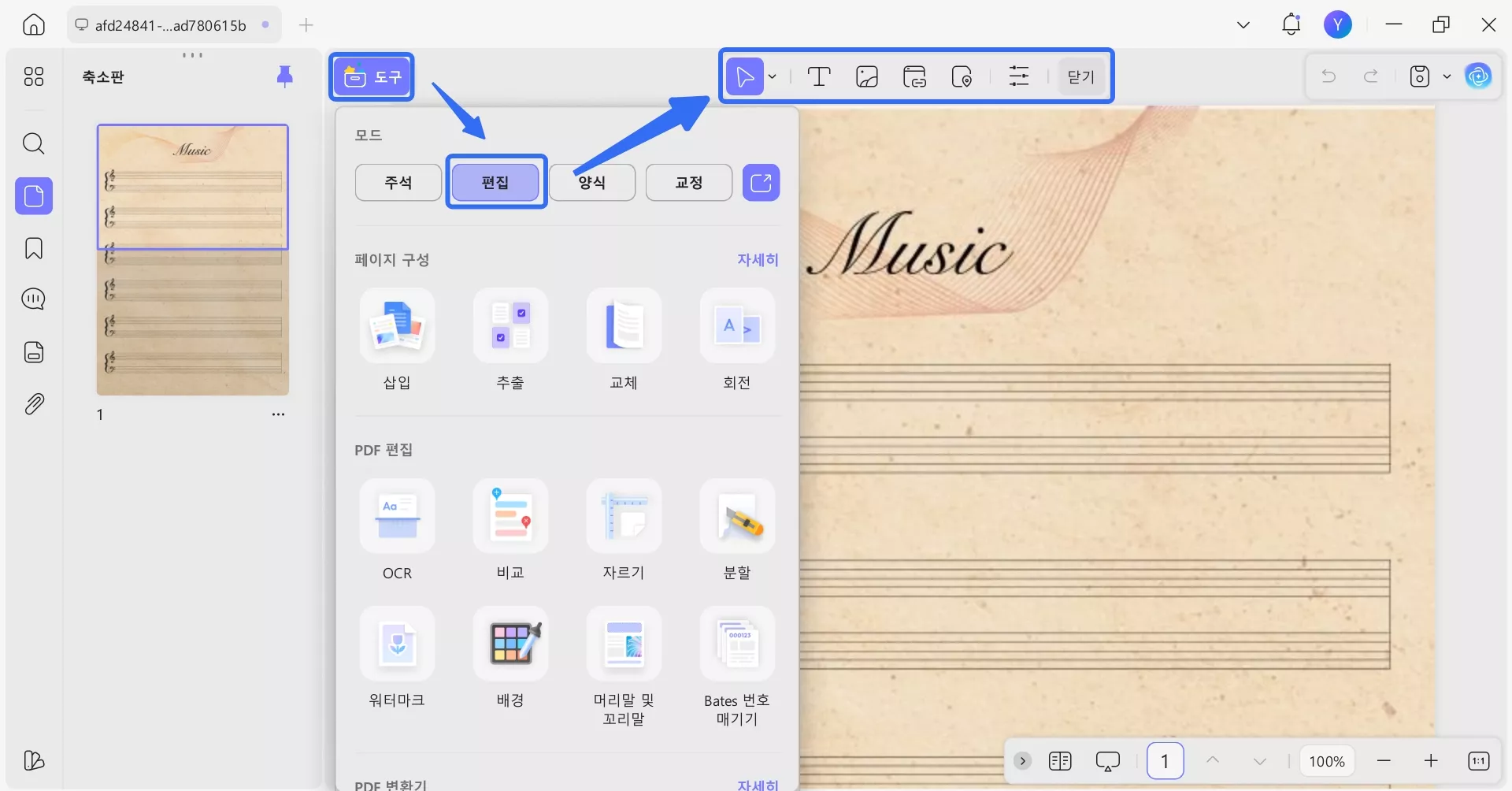Expand the selection tool dropdown arrow
The height and width of the screenshot is (791, 1512).
click(773, 76)
